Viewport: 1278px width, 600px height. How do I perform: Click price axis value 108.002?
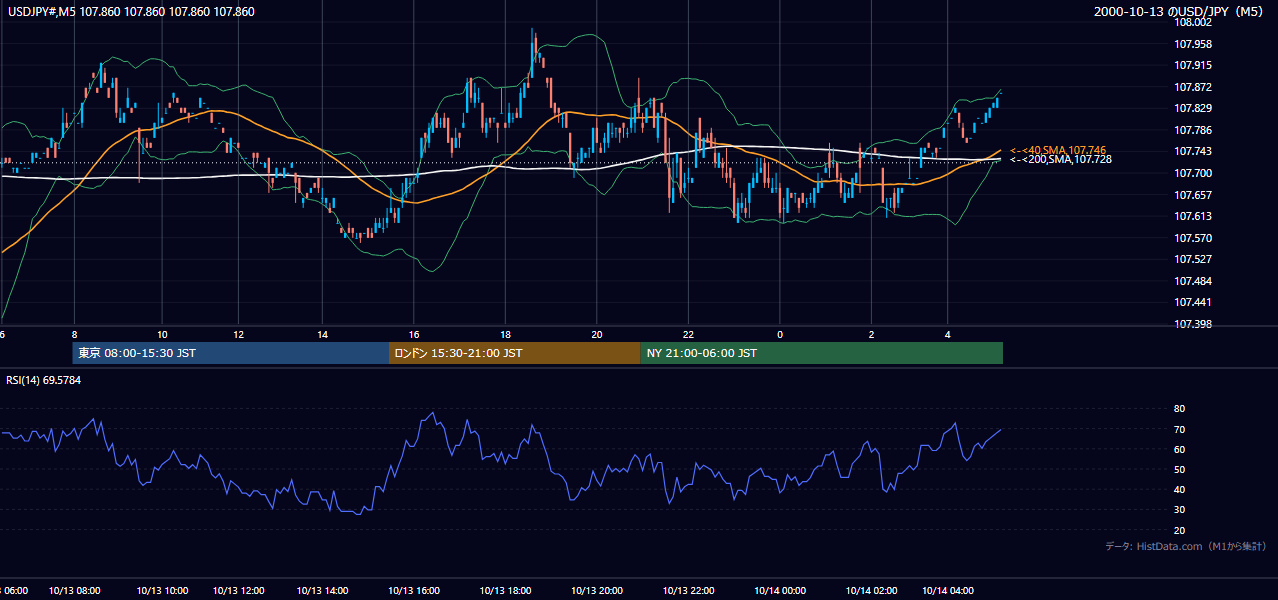(1192, 22)
